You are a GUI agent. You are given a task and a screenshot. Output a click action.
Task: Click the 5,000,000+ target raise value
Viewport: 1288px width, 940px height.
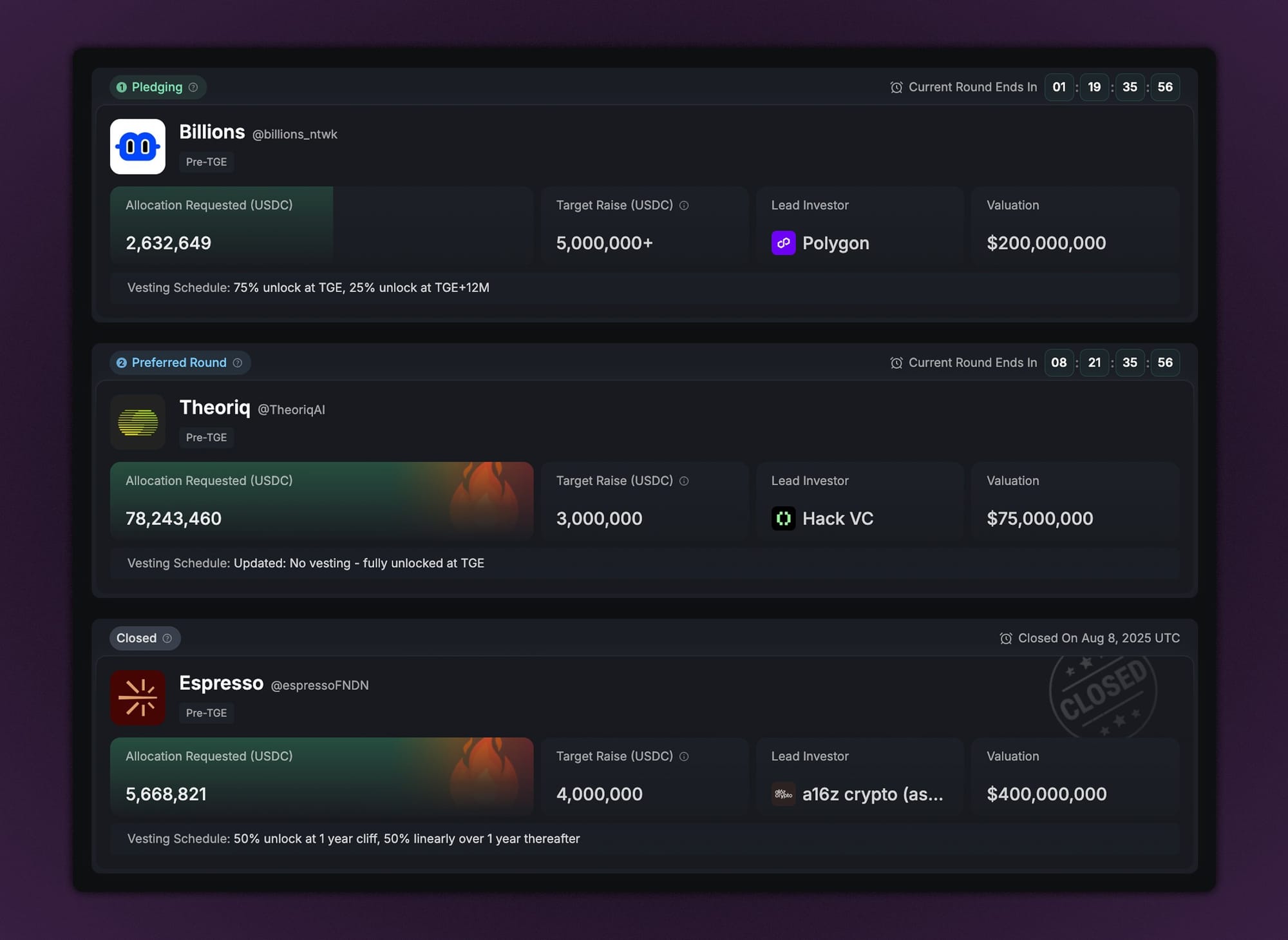coord(605,243)
